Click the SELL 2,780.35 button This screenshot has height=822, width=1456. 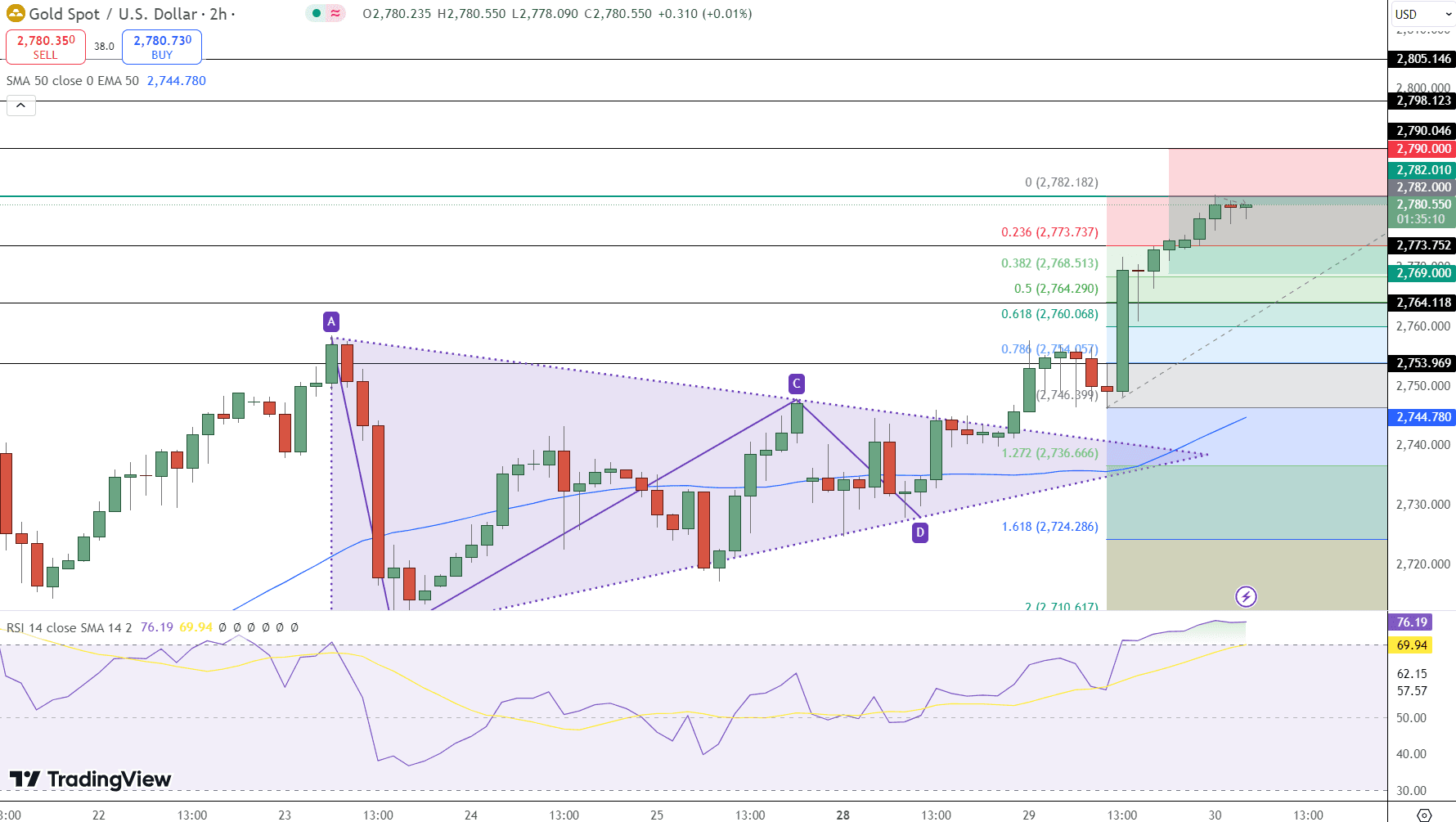point(46,47)
